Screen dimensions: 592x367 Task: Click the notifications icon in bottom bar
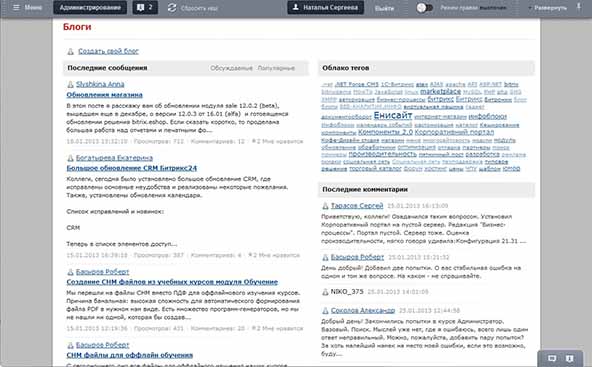570,358
